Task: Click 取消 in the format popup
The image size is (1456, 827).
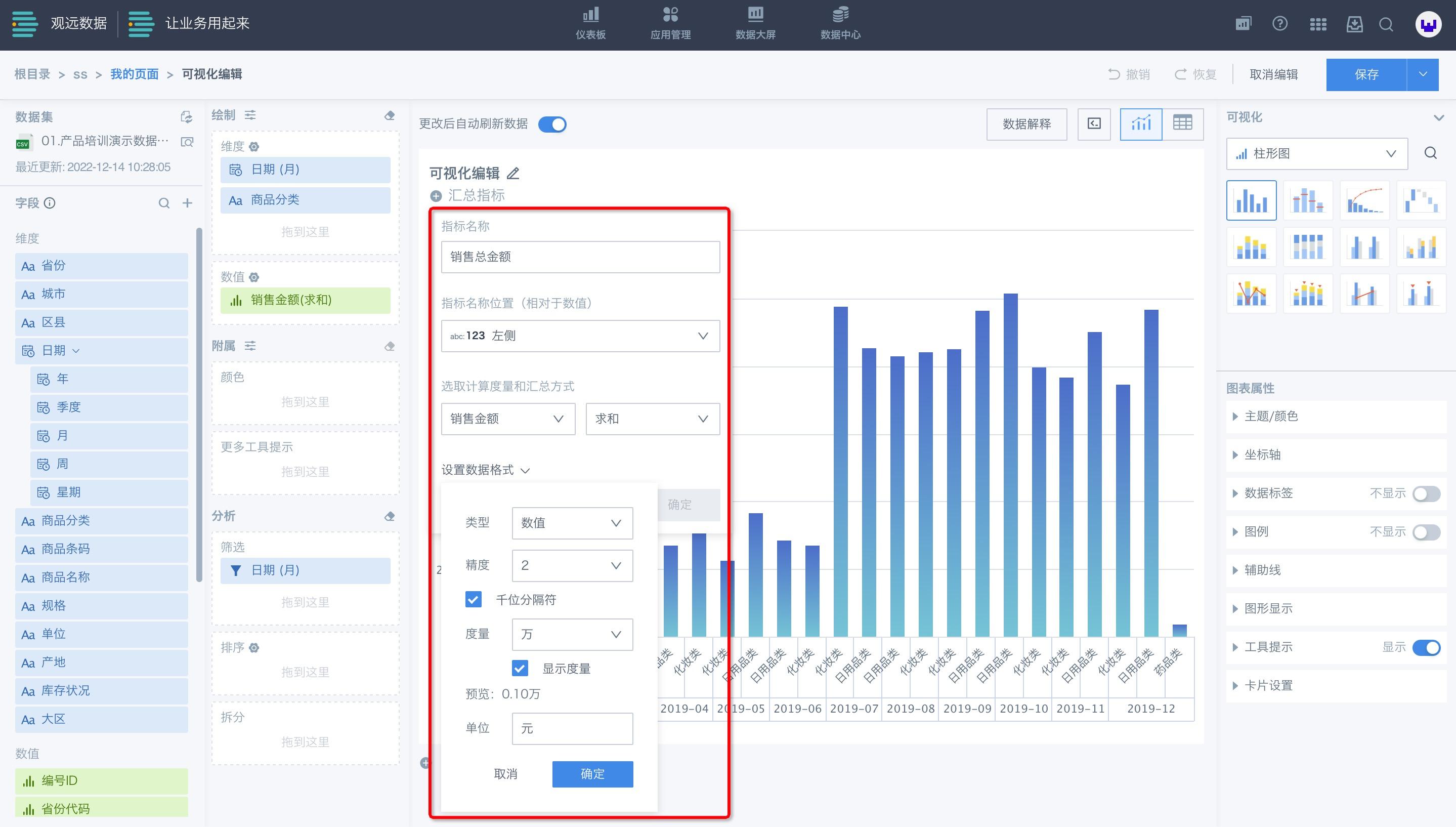Action: 505,774
